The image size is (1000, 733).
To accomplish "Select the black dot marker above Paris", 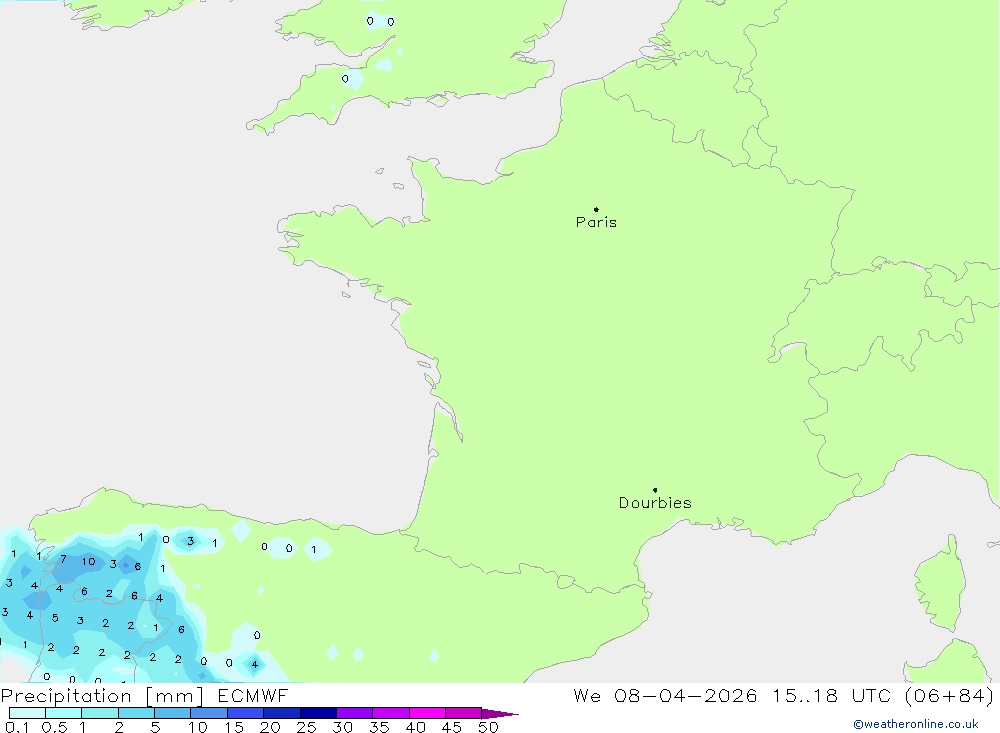I will 596,209.
